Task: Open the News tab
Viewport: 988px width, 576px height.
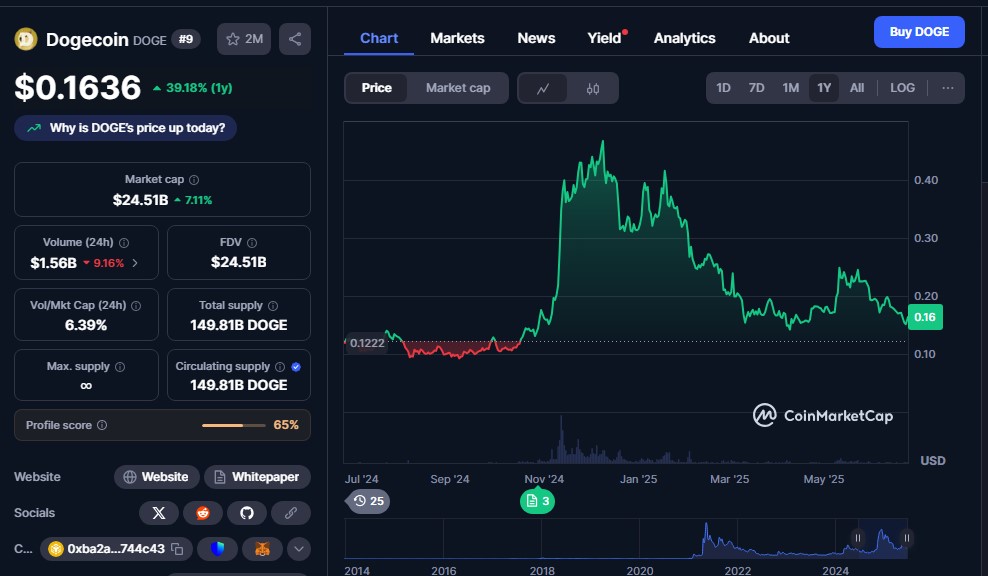Action: tap(536, 38)
